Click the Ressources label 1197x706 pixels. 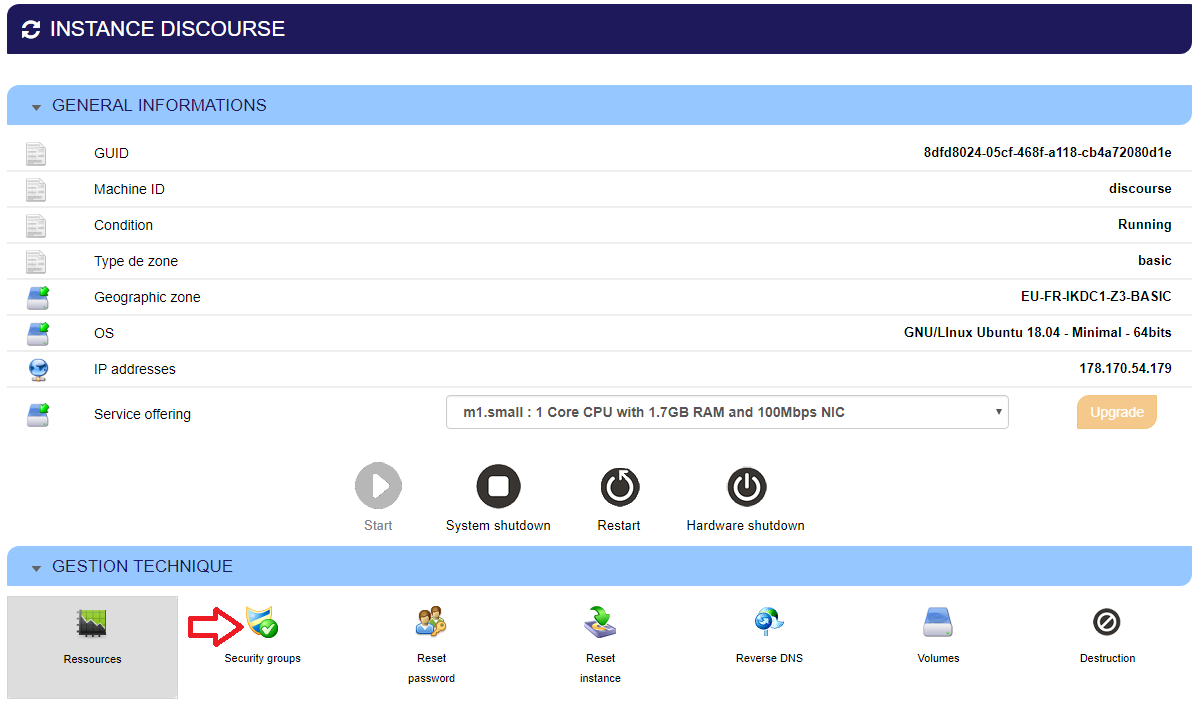pyautogui.click(x=92, y=659)
